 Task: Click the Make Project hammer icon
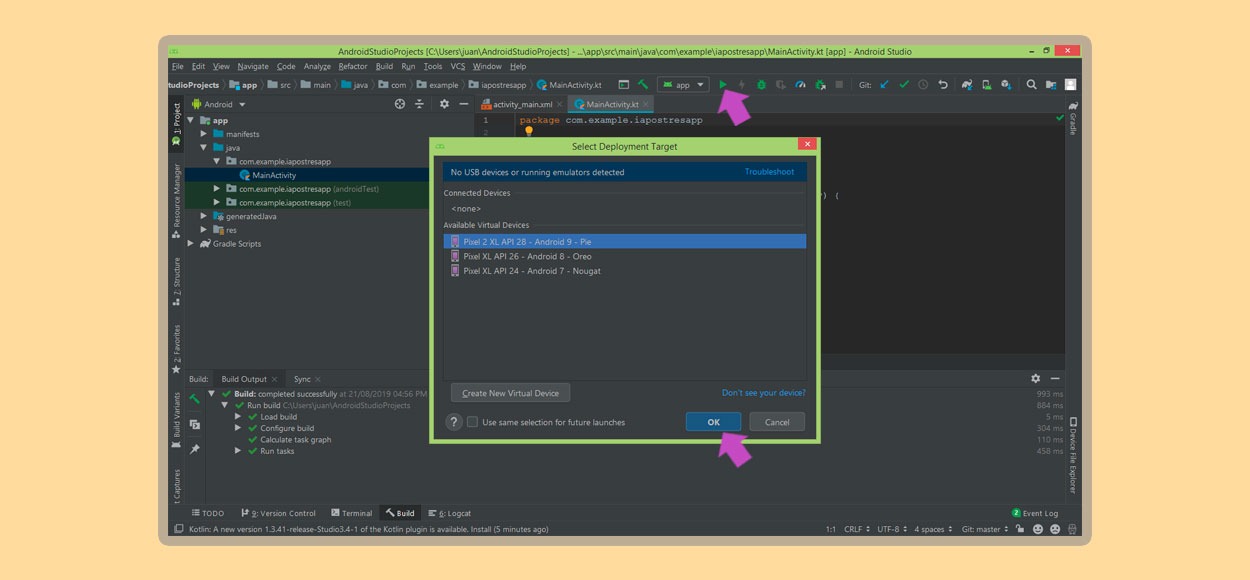pos(643,85)
